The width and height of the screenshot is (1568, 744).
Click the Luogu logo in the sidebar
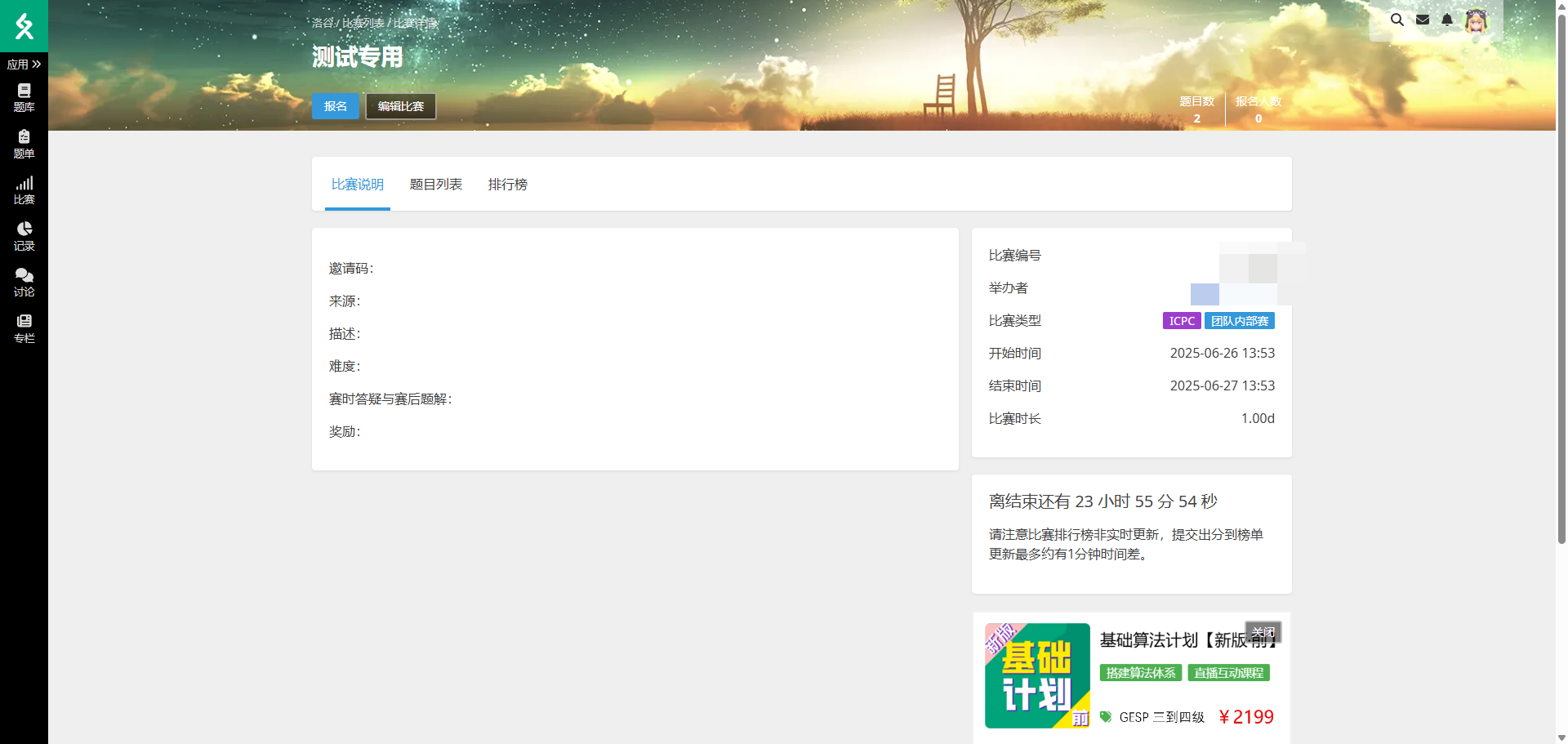click(24, 26)
